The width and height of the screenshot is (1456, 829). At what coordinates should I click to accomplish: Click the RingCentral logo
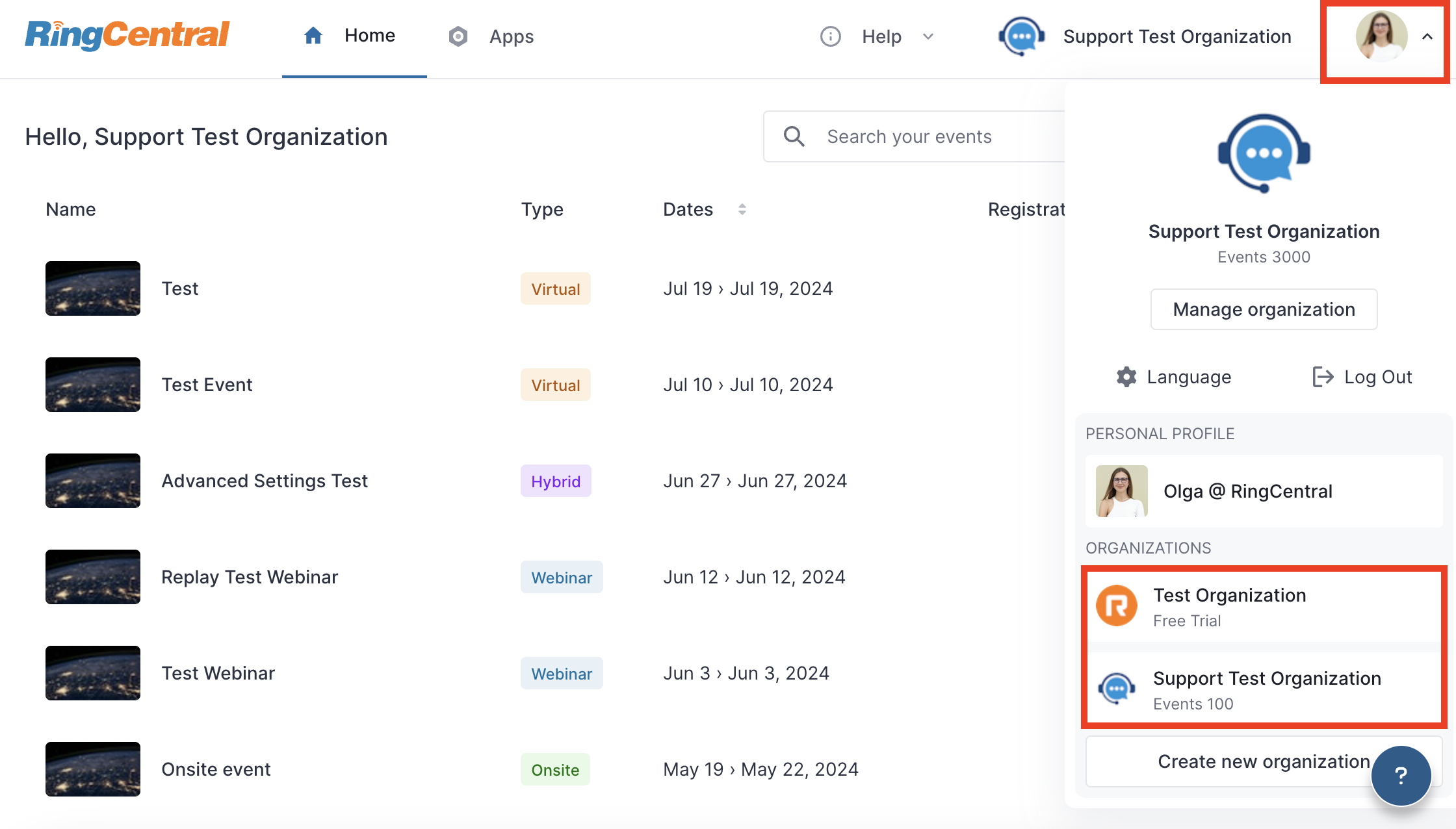(x=127, y=35)
